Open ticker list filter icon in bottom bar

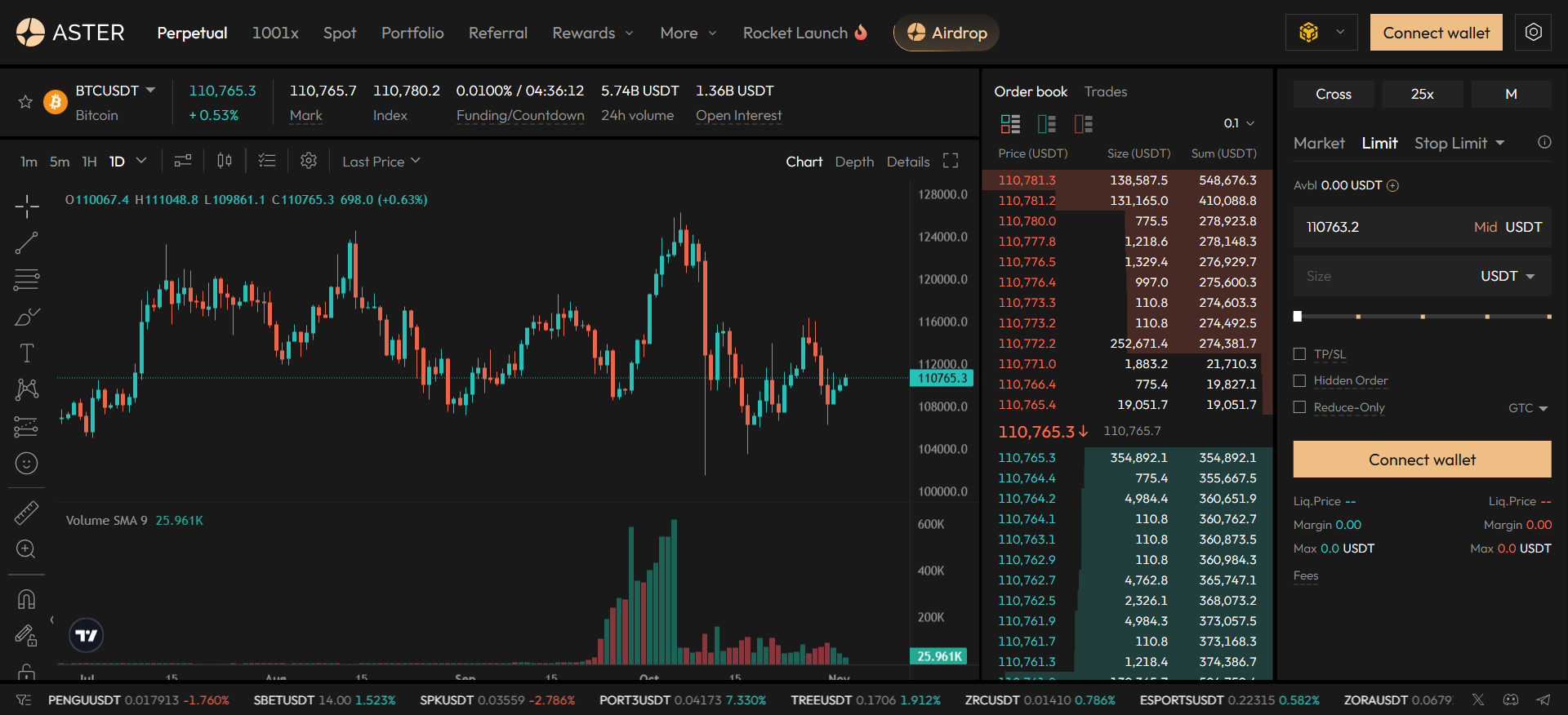tap(24, 699)
